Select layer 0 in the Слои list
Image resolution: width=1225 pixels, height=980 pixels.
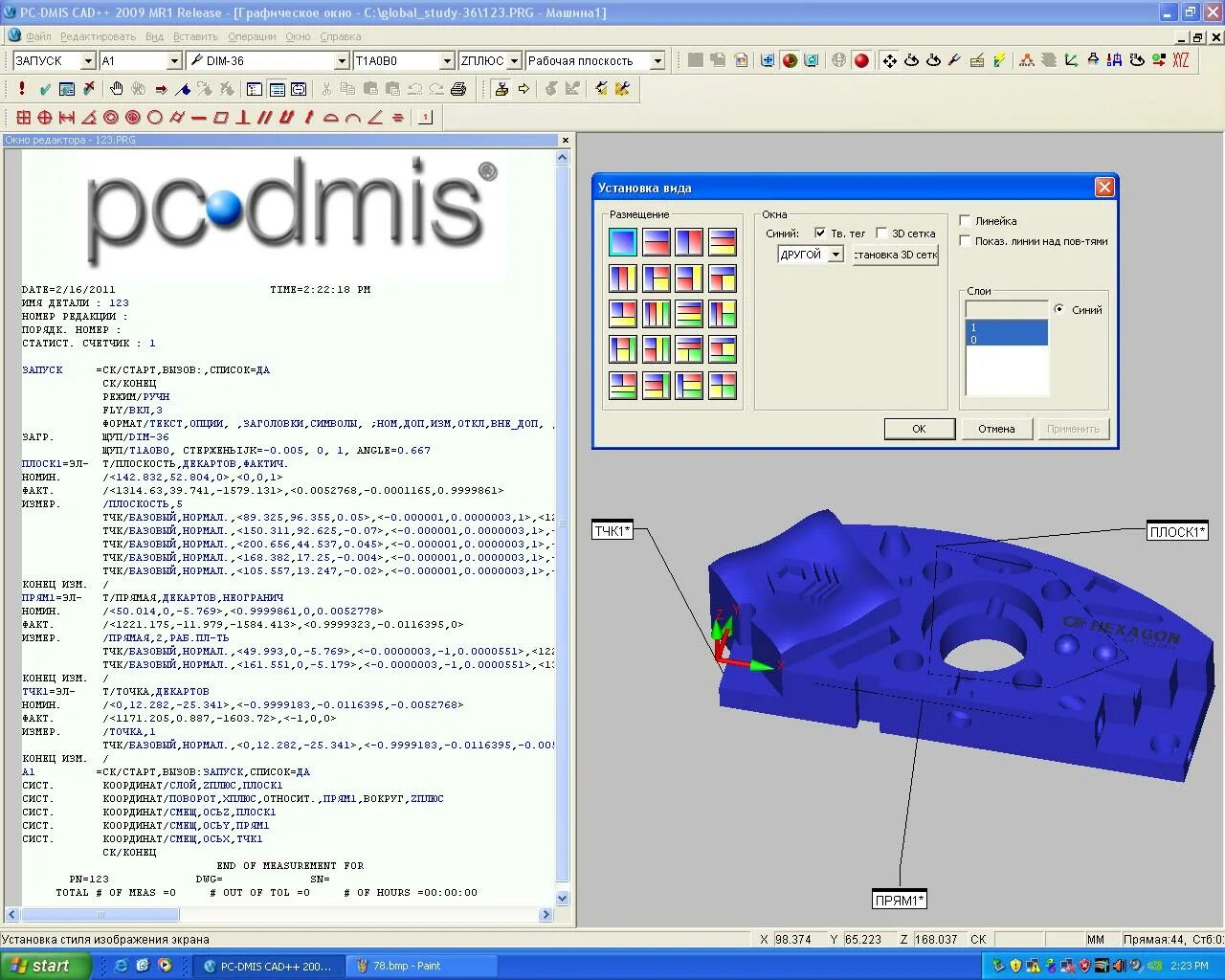click(x=1007, y=339)
